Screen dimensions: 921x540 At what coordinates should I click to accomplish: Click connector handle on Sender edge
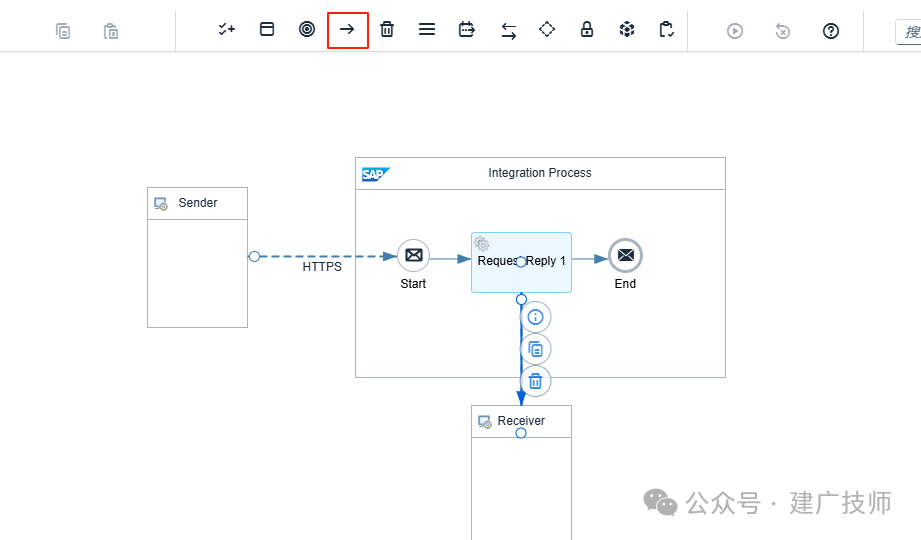254,257
